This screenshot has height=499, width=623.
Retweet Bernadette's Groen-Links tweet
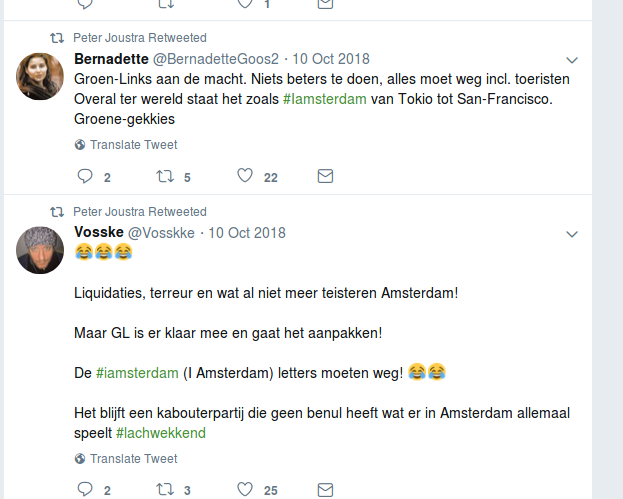[165, 176]
